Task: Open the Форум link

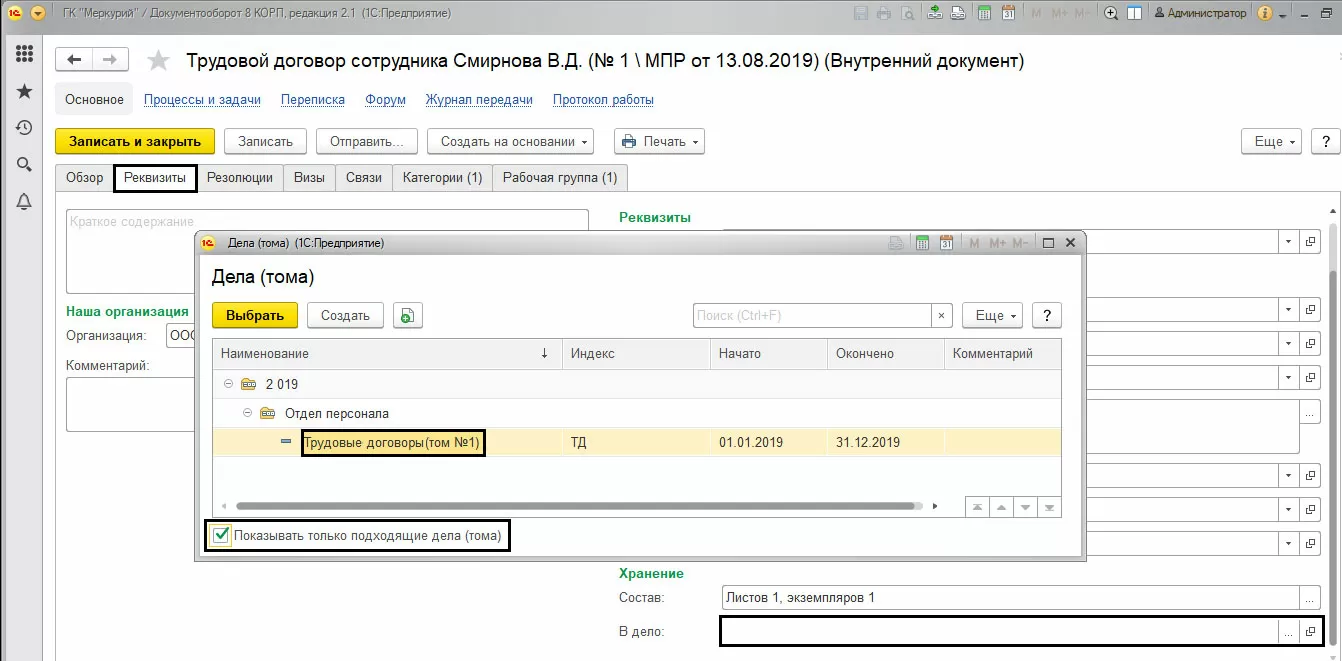Action: click(x=386, y=100)
